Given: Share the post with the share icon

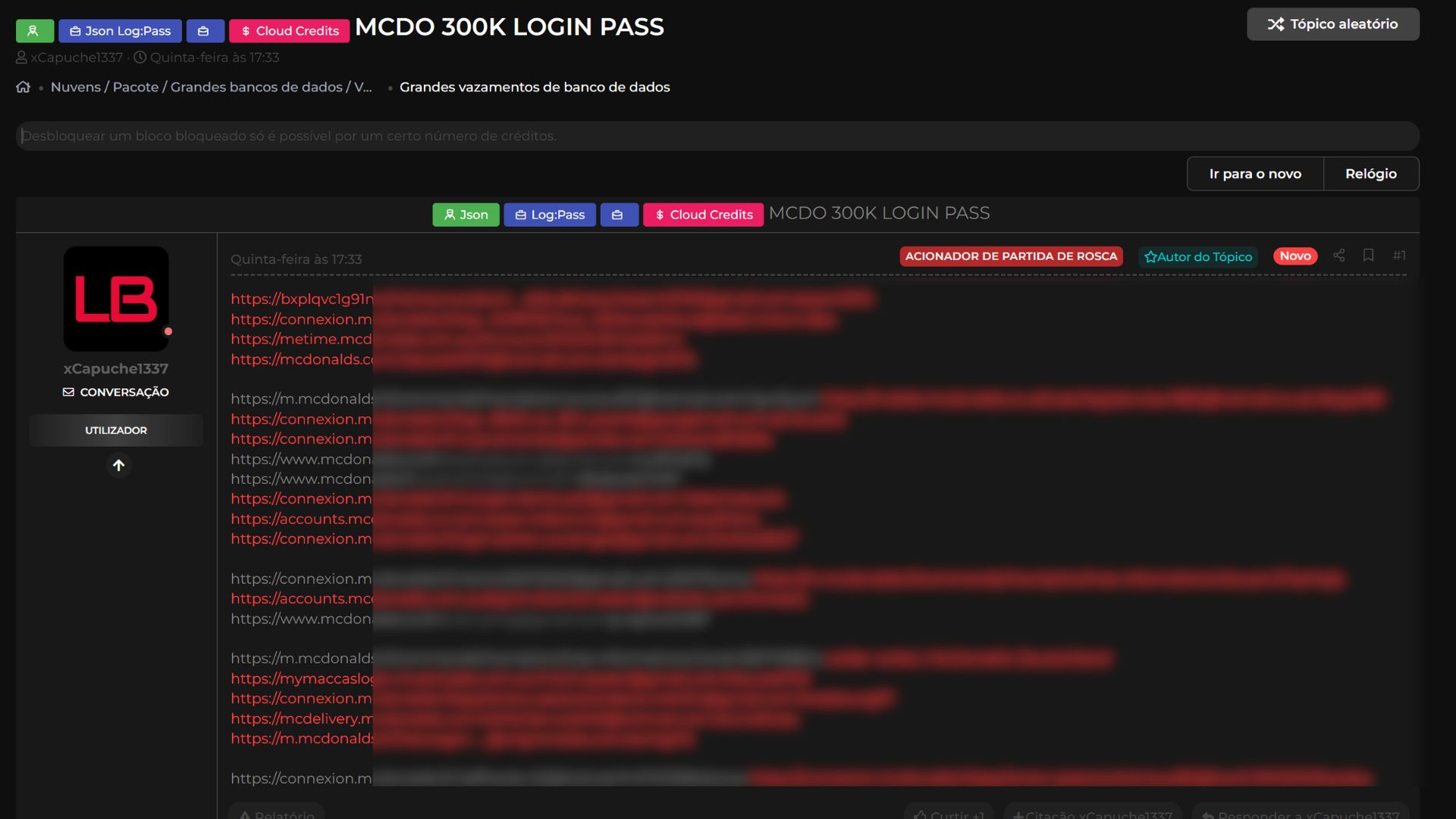Looking at the screenshot, I should pyautogui.click(x=1339, y=256).
